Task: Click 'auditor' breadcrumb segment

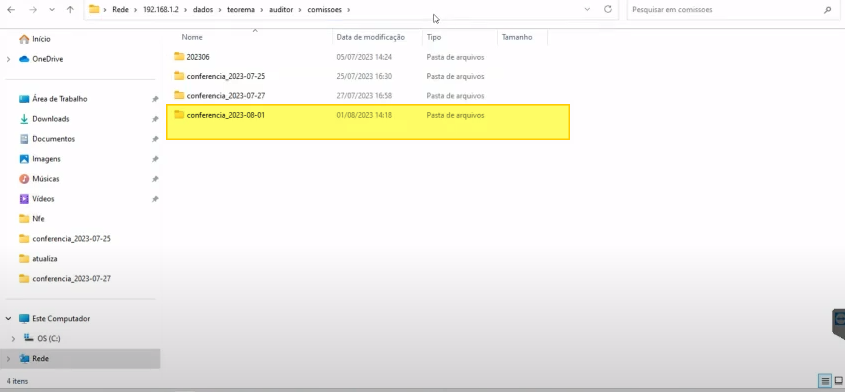Action: [281, 10]
